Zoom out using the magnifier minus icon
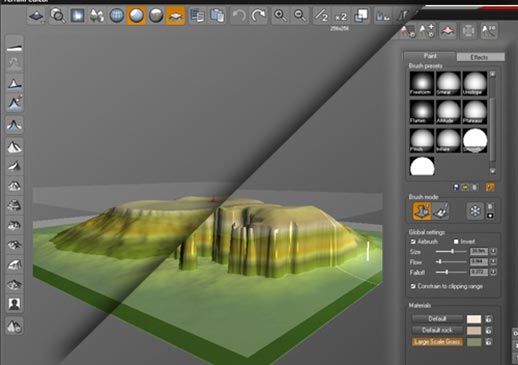Image resolution: width=518 pixels, height=365 pixels. (300, 15)
